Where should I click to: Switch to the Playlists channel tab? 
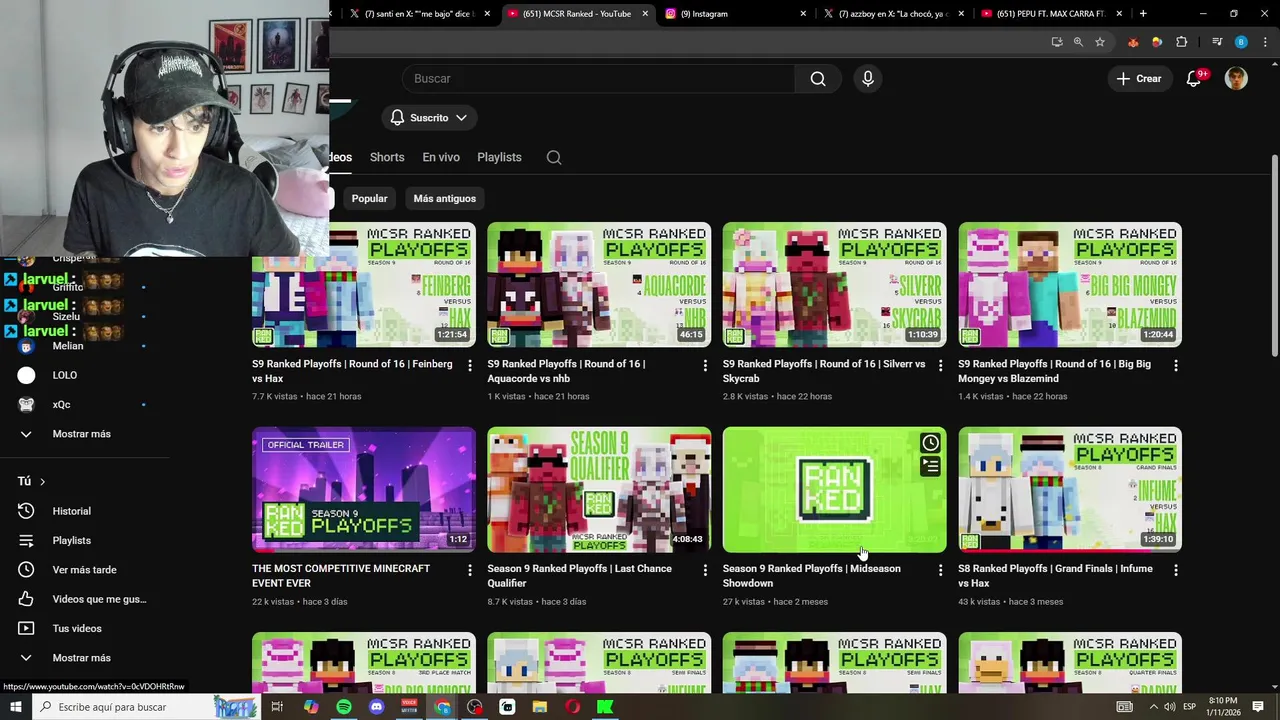tap(499, 158)
